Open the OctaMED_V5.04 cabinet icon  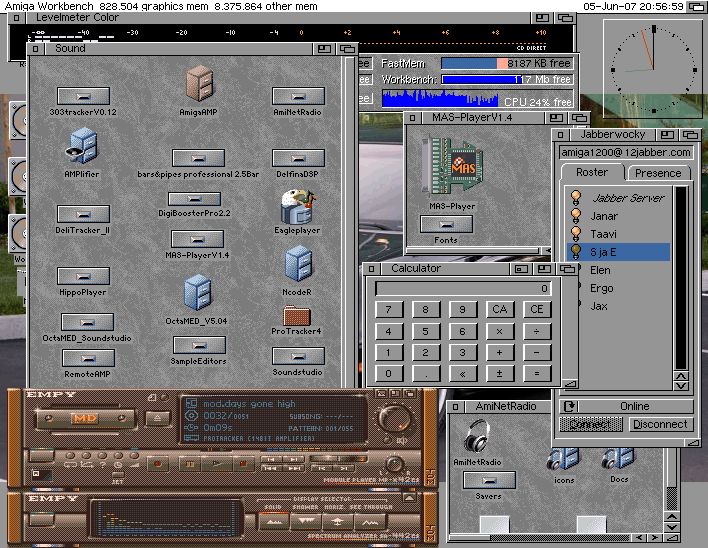[197, 293]
